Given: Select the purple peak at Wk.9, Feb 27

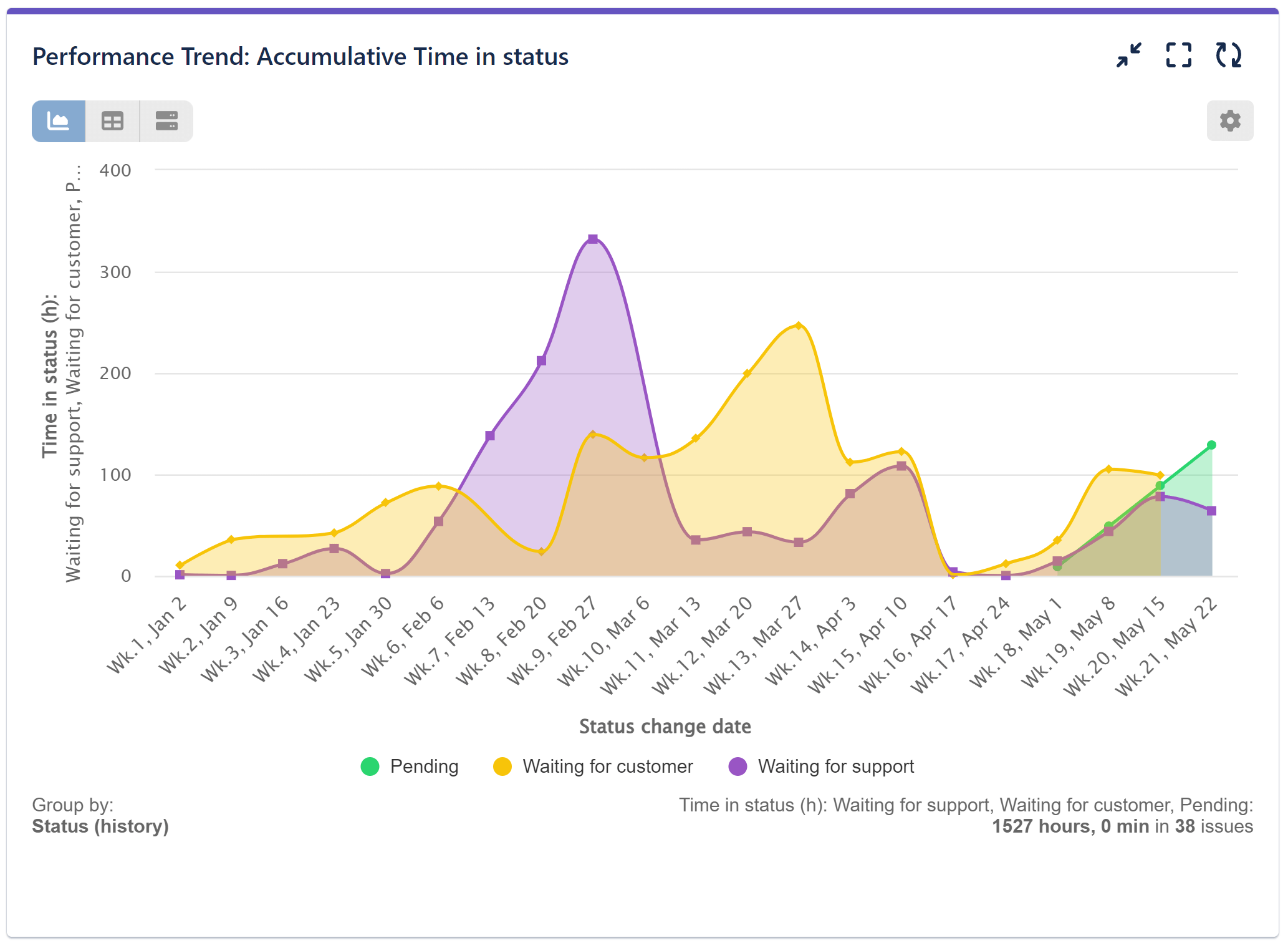Looking at the screenshot, I should click(x=592, y=238).
